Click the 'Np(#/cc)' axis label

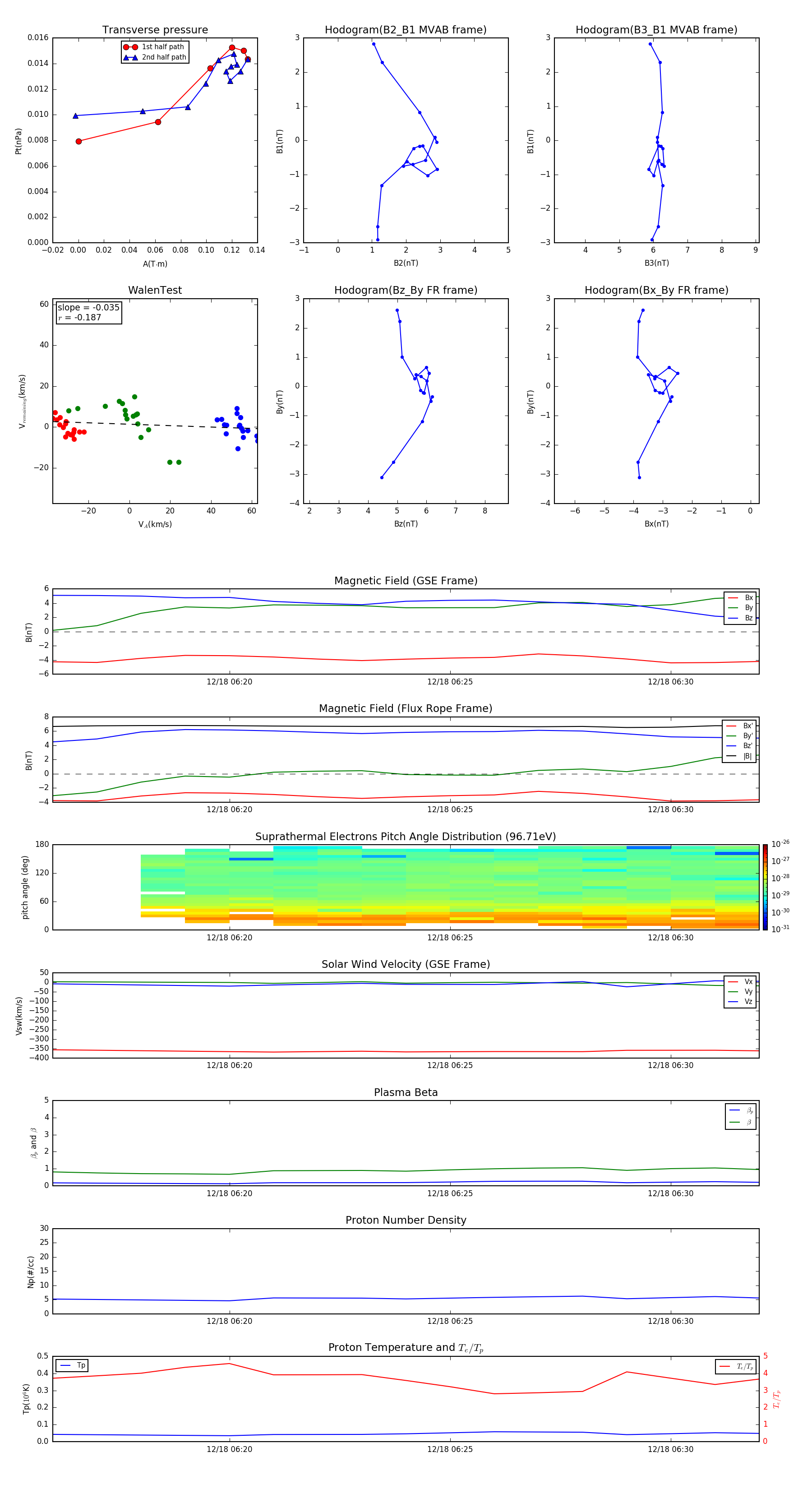click(31, 1272)
